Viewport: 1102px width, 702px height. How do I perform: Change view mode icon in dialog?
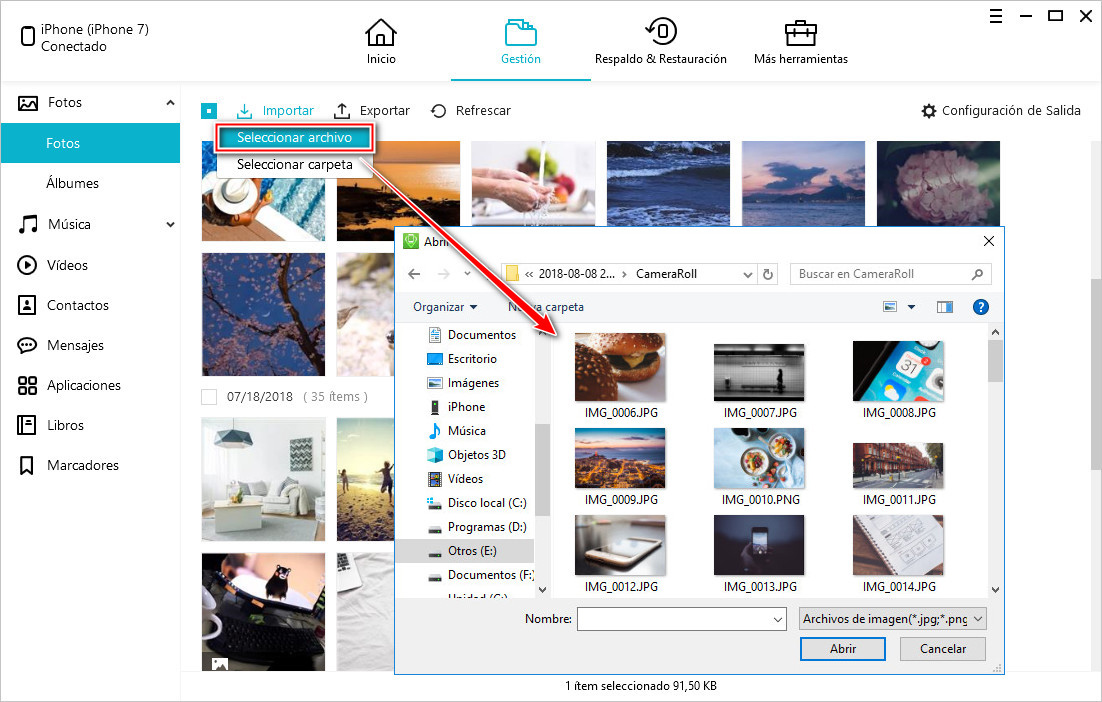890,307
